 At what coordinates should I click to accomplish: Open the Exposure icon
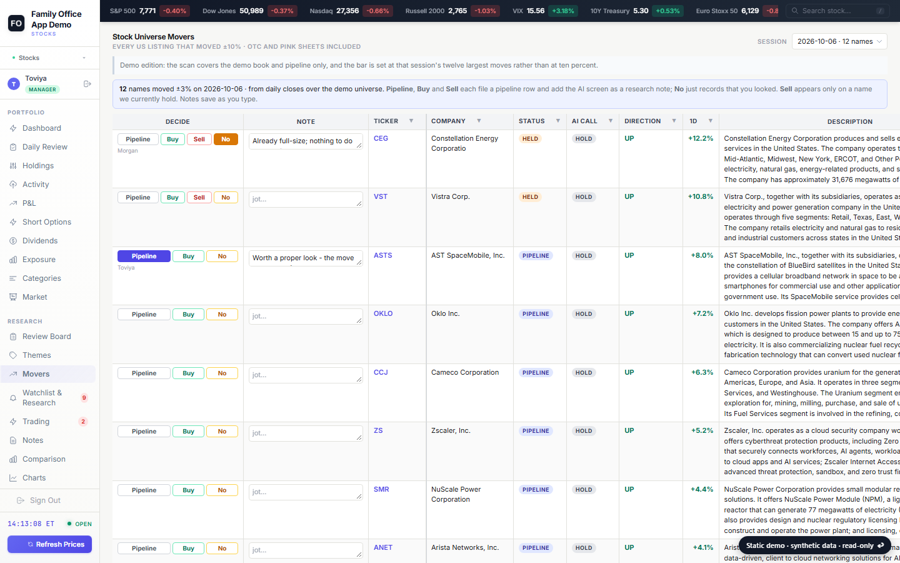[13, 259]
